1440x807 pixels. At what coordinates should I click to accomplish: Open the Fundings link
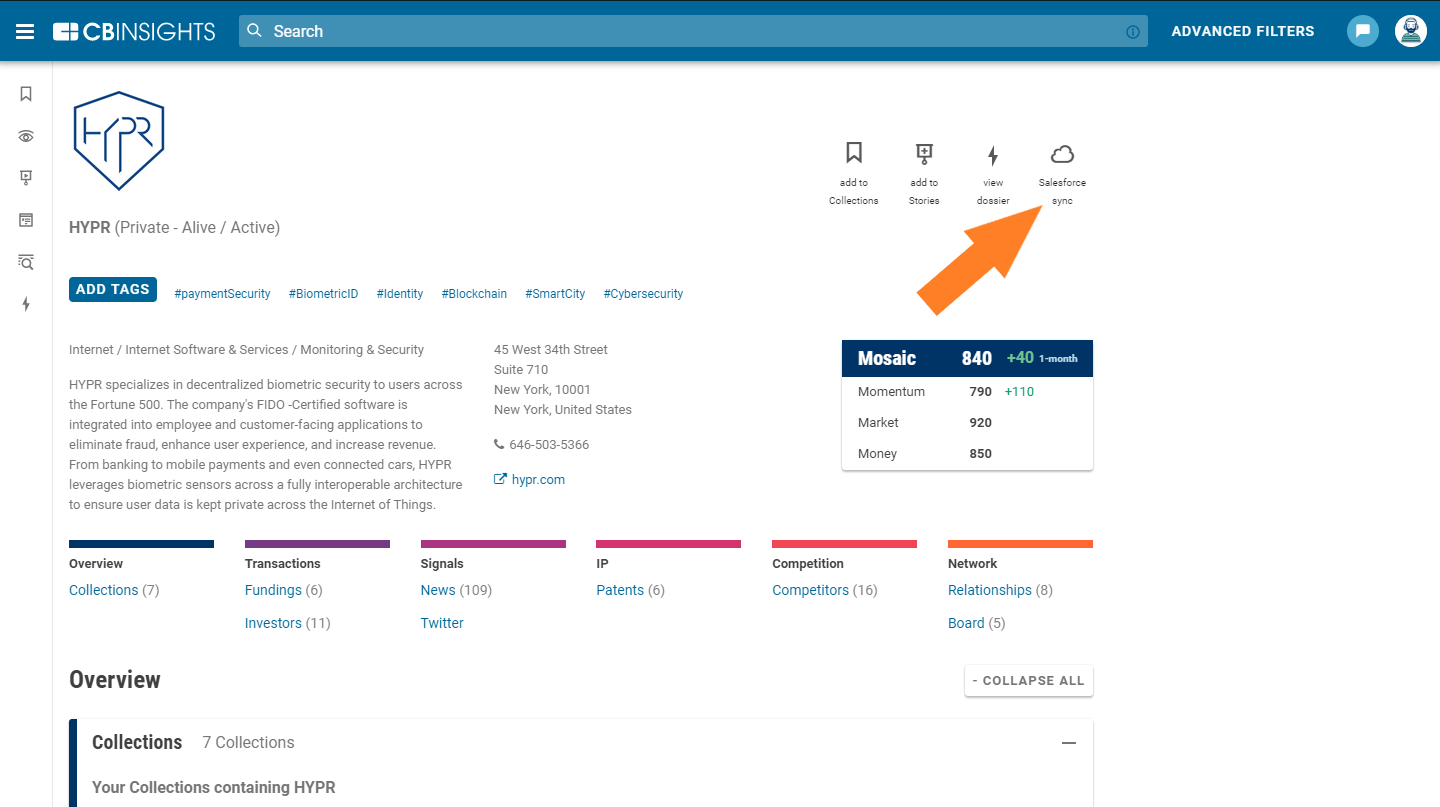pos(273,590)
